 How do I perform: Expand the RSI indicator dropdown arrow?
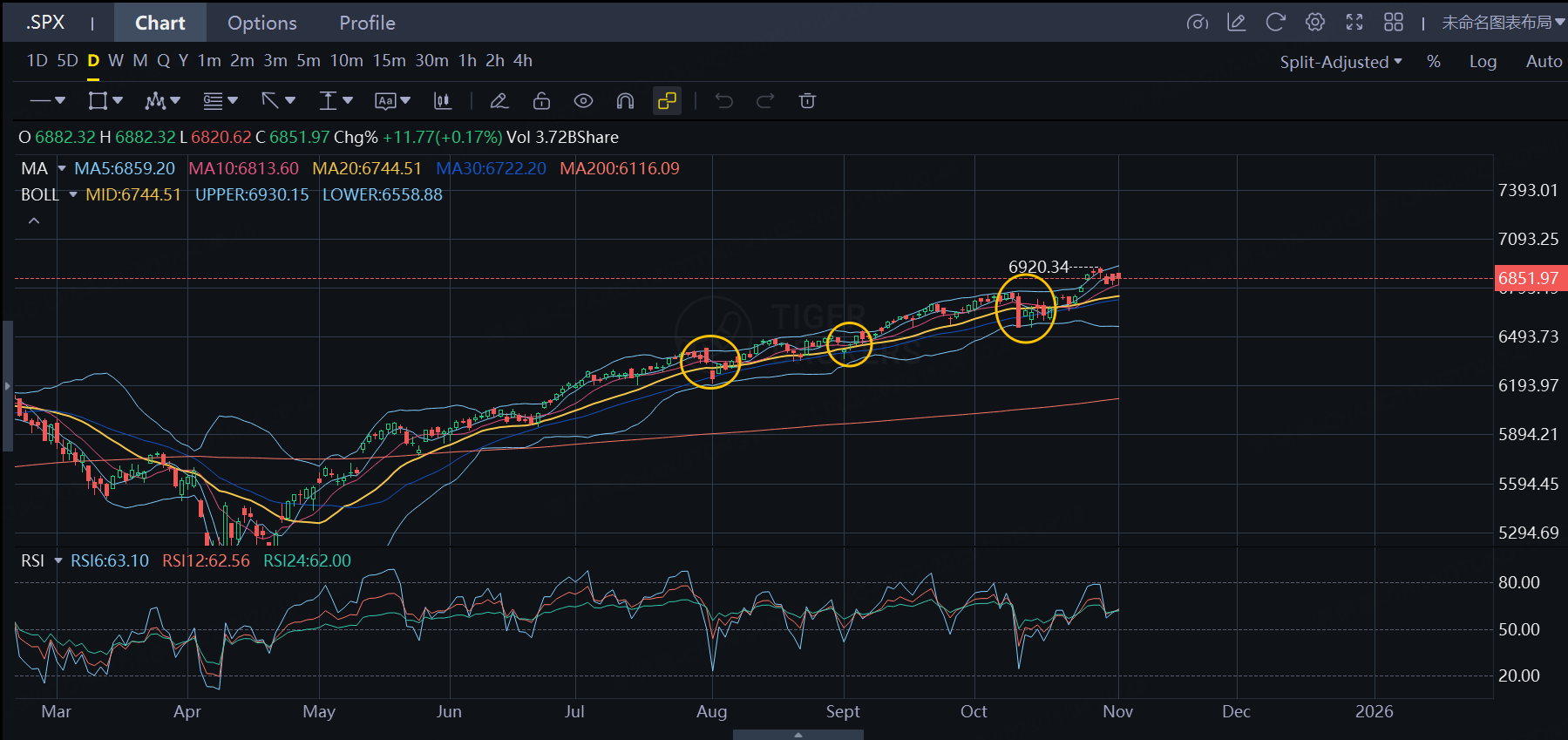pyautogui.click(x=58, y=560)
